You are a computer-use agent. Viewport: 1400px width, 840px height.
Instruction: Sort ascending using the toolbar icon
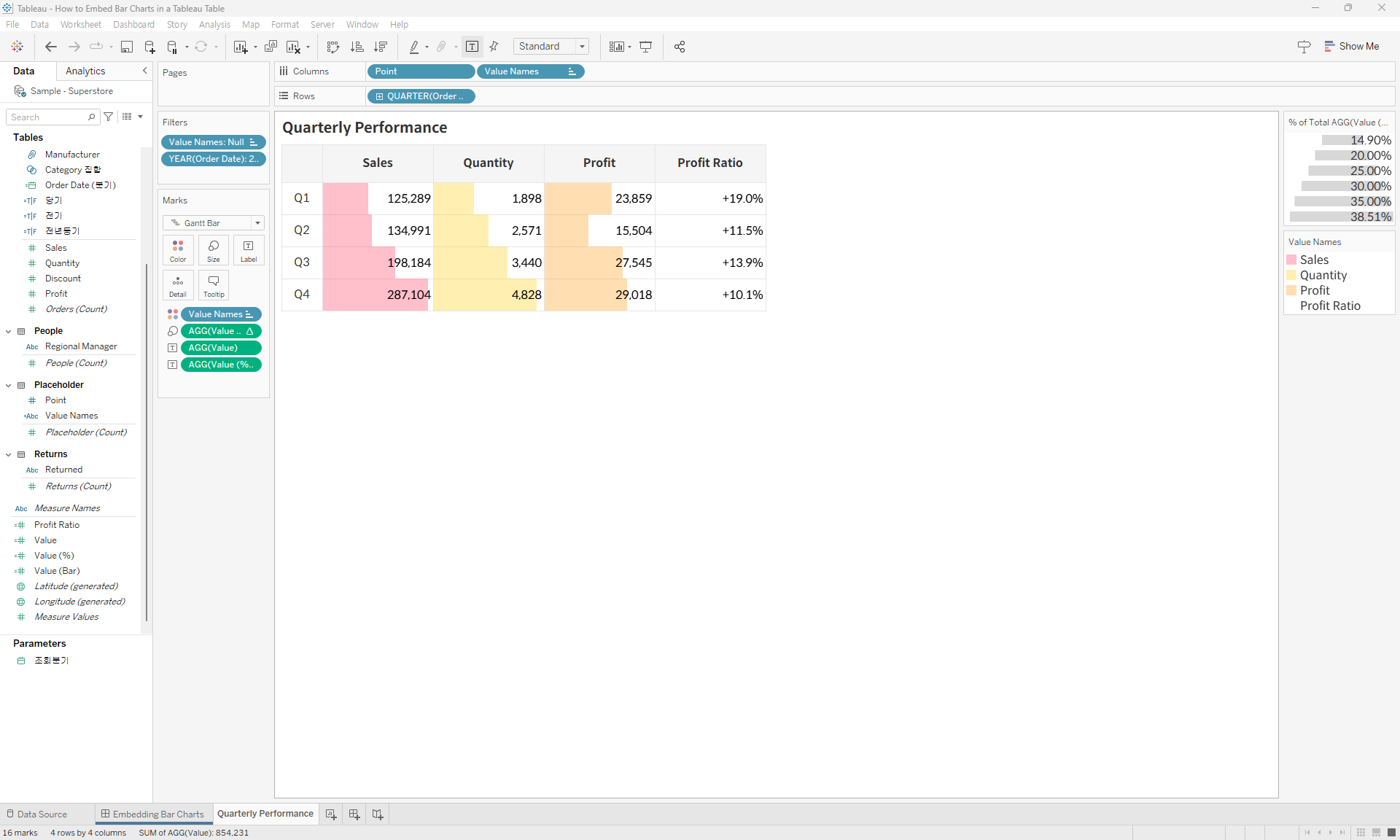coord(357,47)
